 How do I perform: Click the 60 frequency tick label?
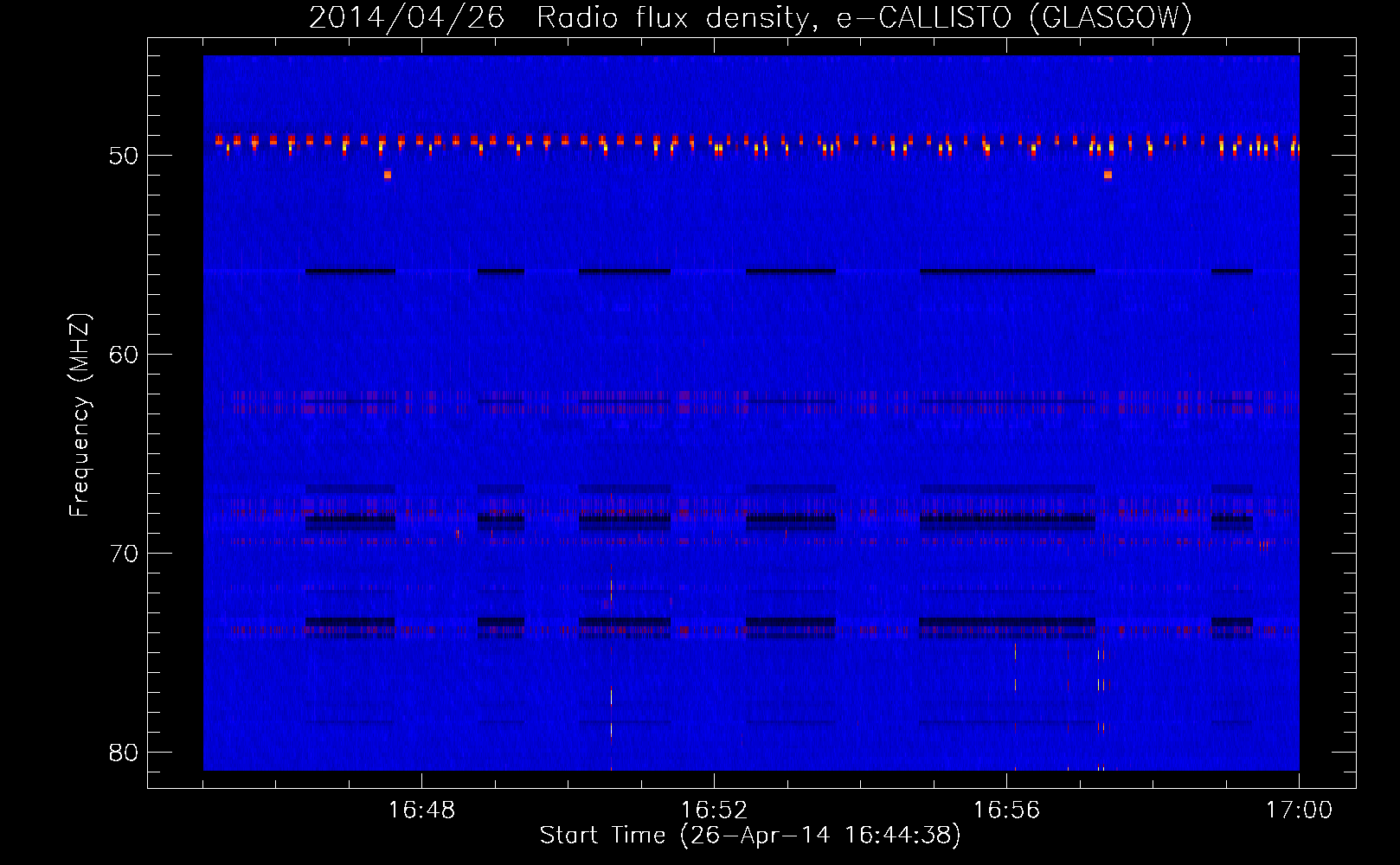pos(124,355)
